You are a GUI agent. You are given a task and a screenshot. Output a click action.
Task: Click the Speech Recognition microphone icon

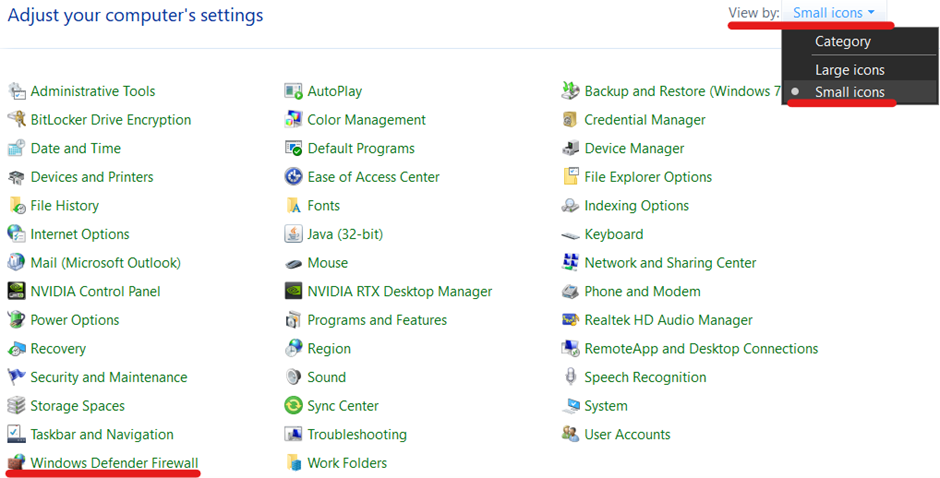pos(570,377)
